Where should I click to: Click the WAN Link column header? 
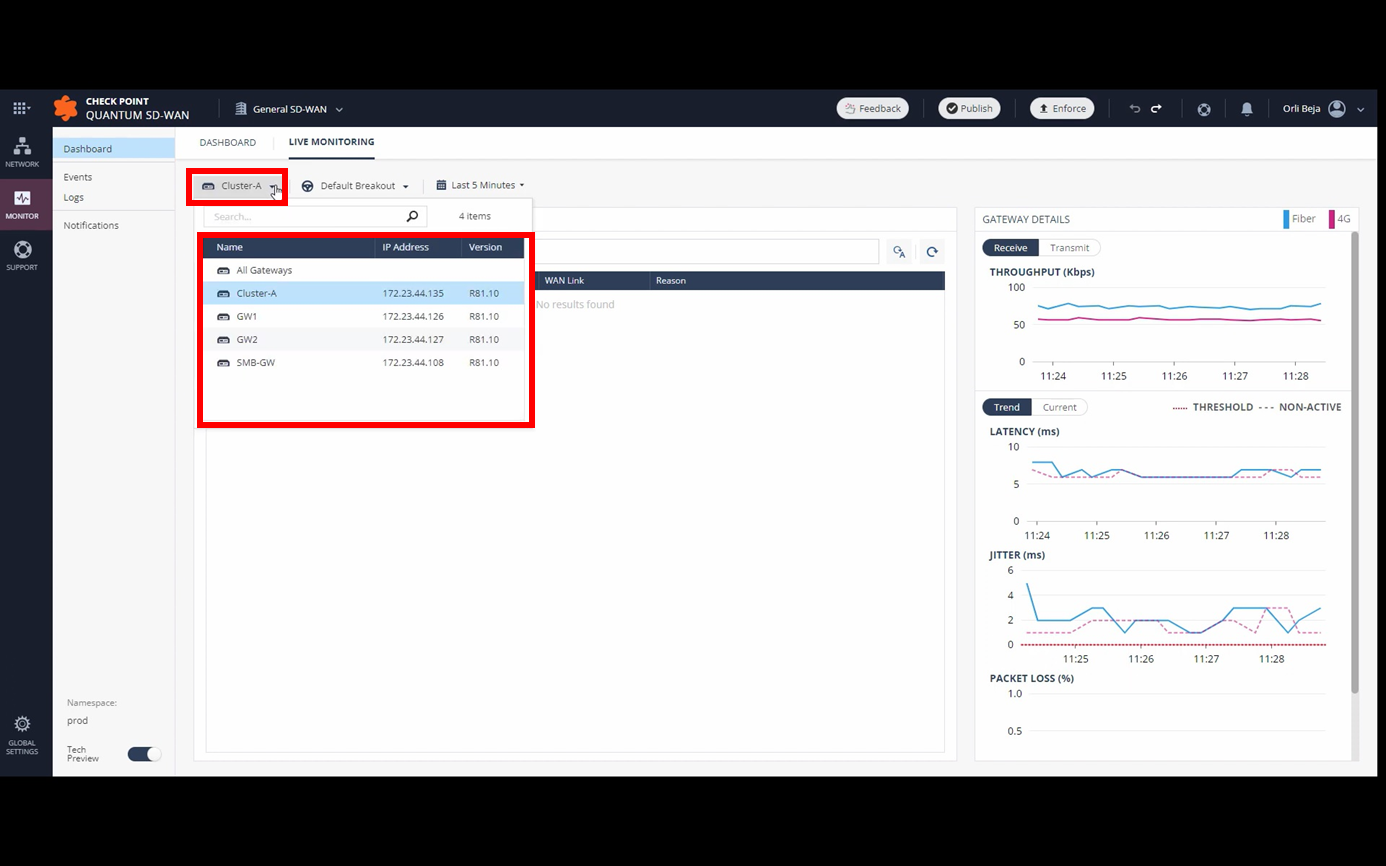564,281
